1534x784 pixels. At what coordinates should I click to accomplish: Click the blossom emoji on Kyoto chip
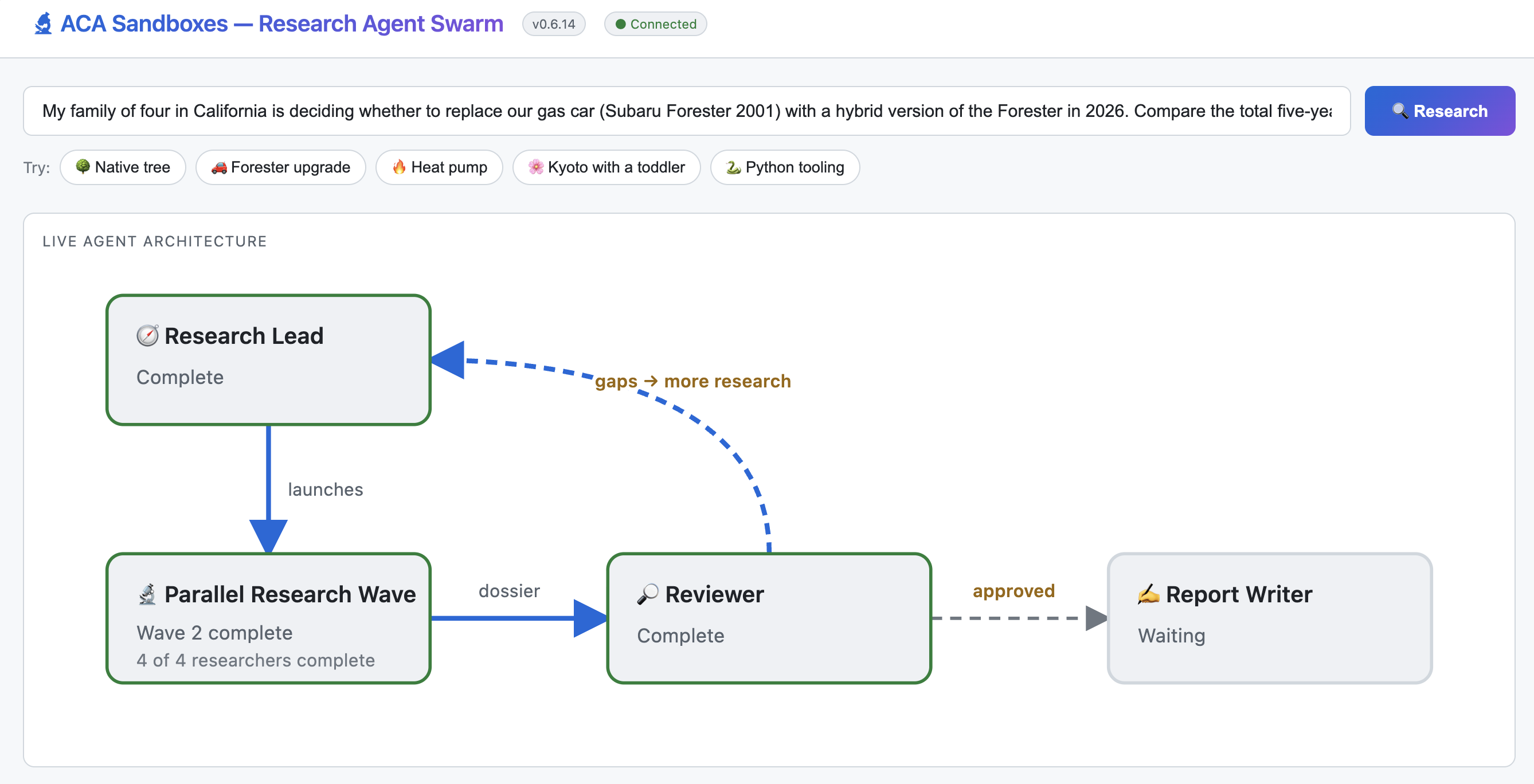[536, 167]
